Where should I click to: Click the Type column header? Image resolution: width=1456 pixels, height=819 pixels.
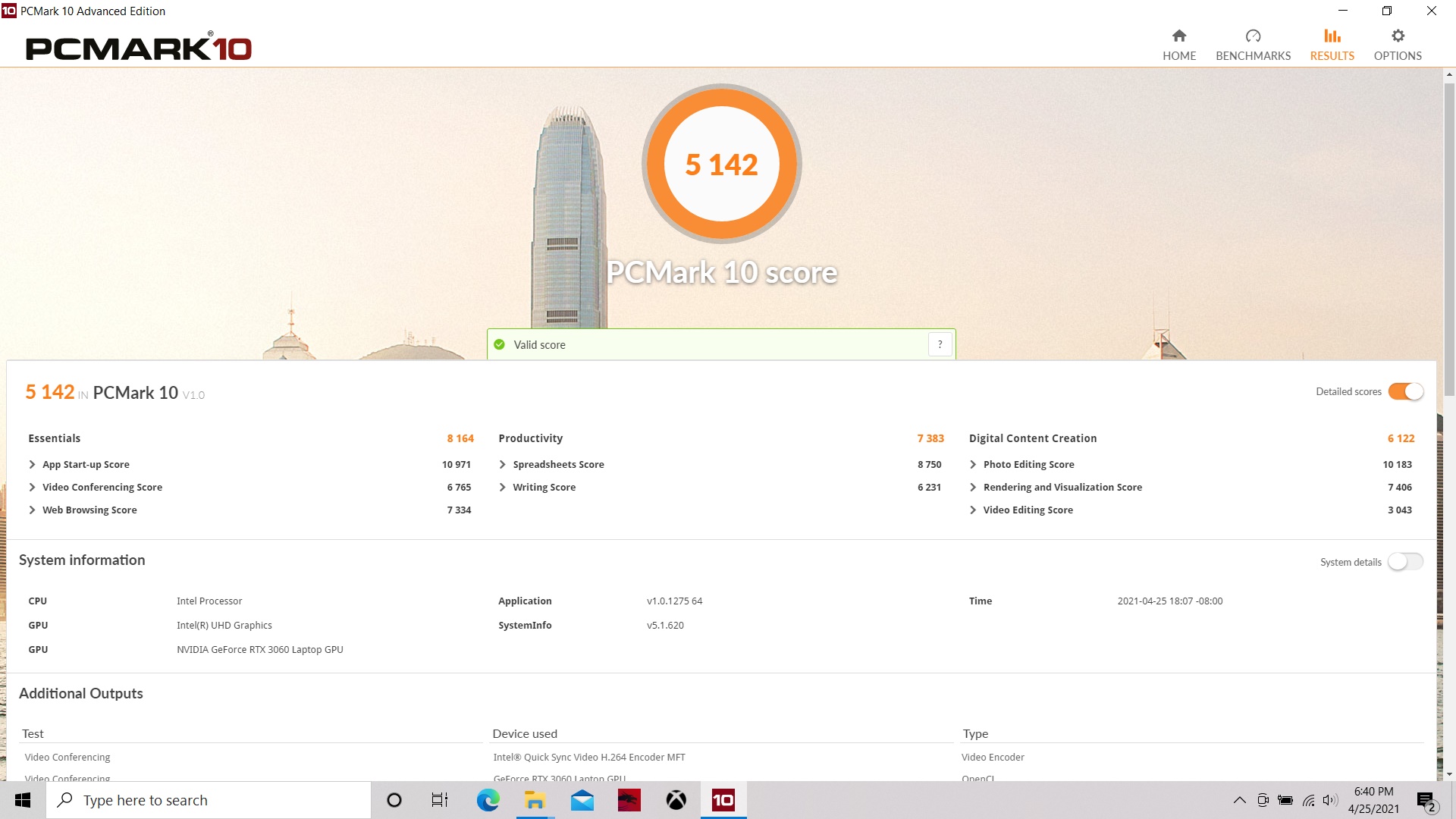[975, 733]
